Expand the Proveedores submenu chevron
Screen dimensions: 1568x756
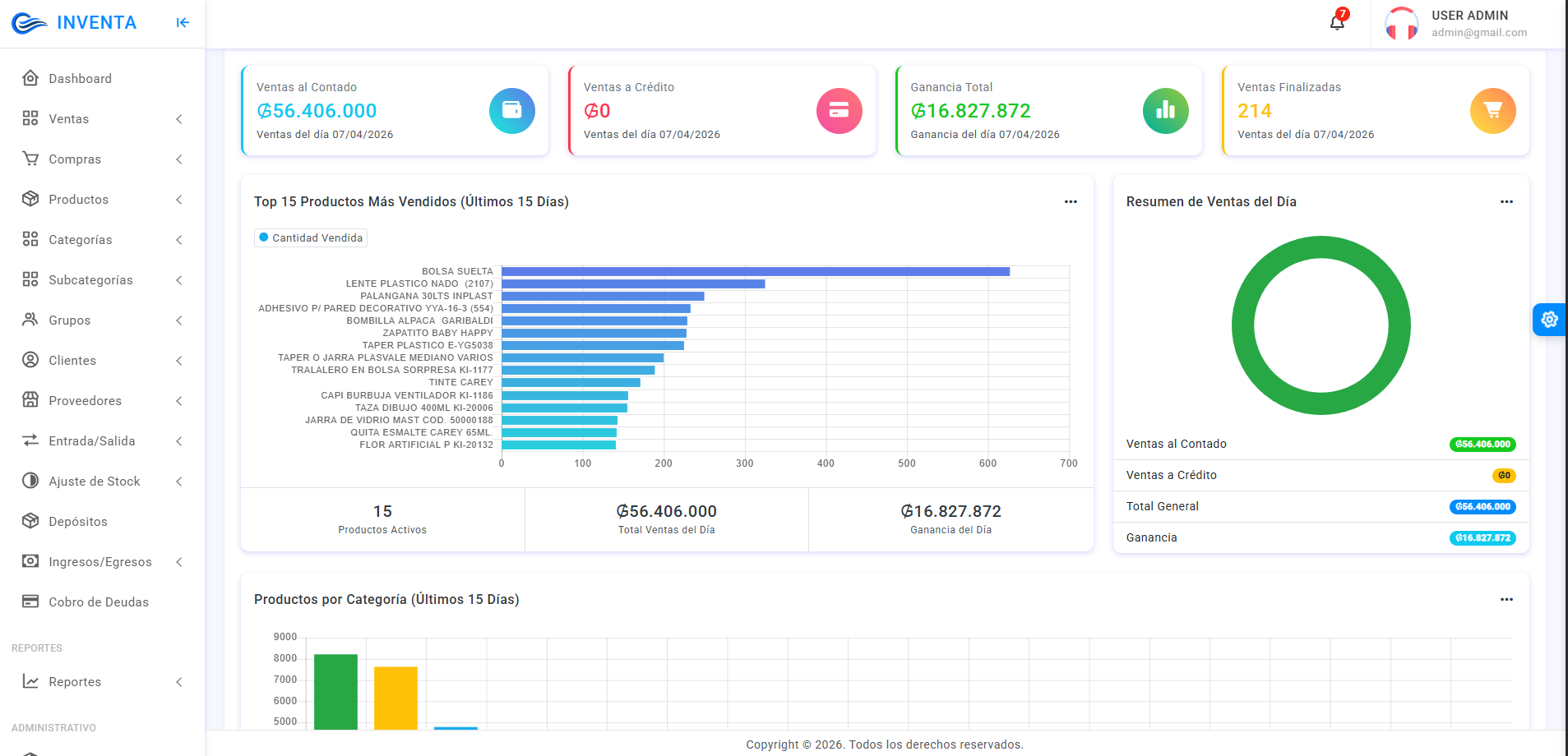coord(179,401)
